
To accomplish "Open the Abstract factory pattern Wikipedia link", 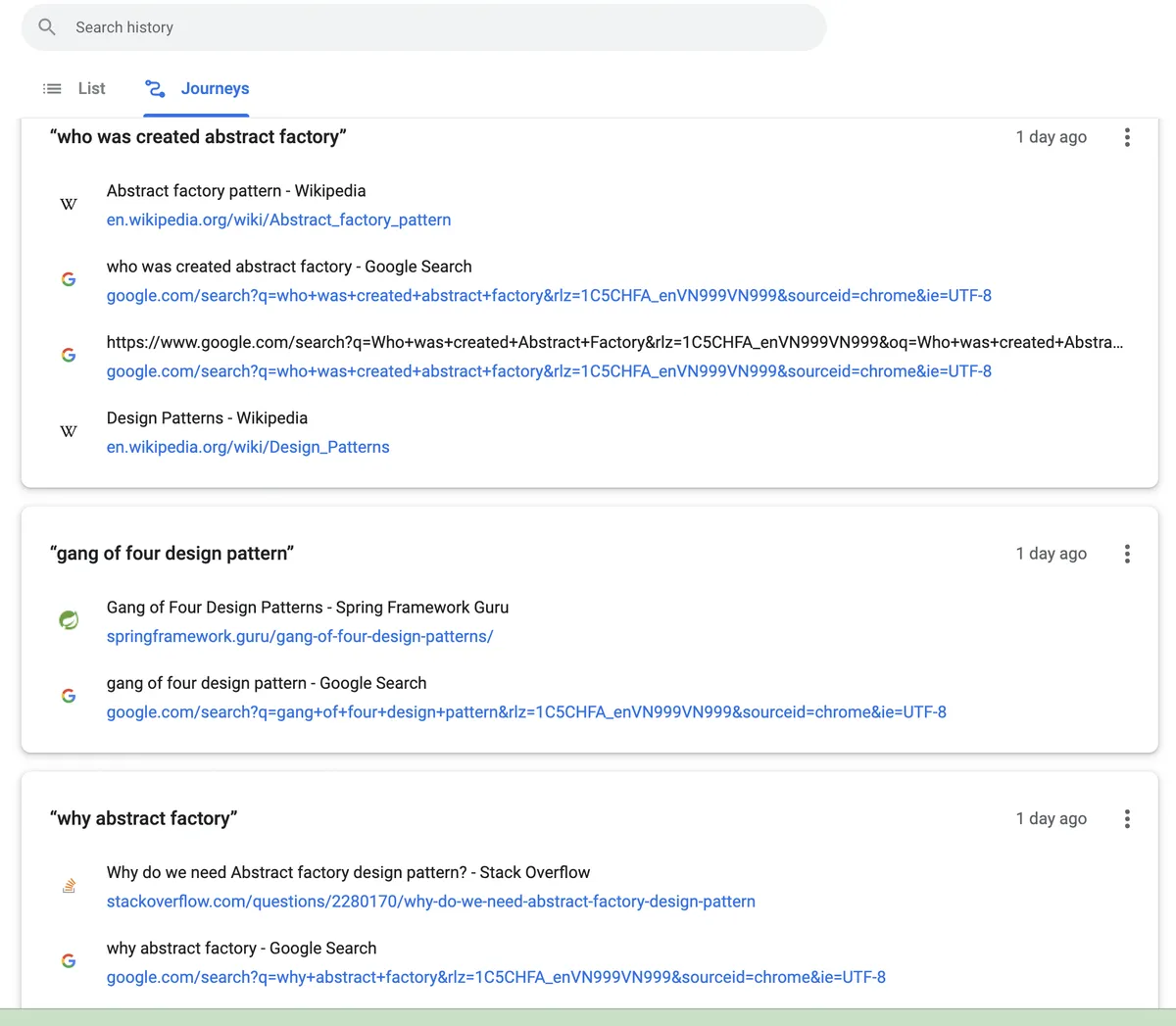I will 278,220.
